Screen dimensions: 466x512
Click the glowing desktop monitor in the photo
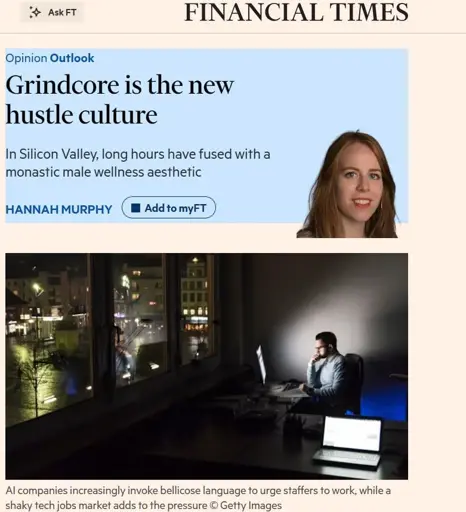pos(261,365)
